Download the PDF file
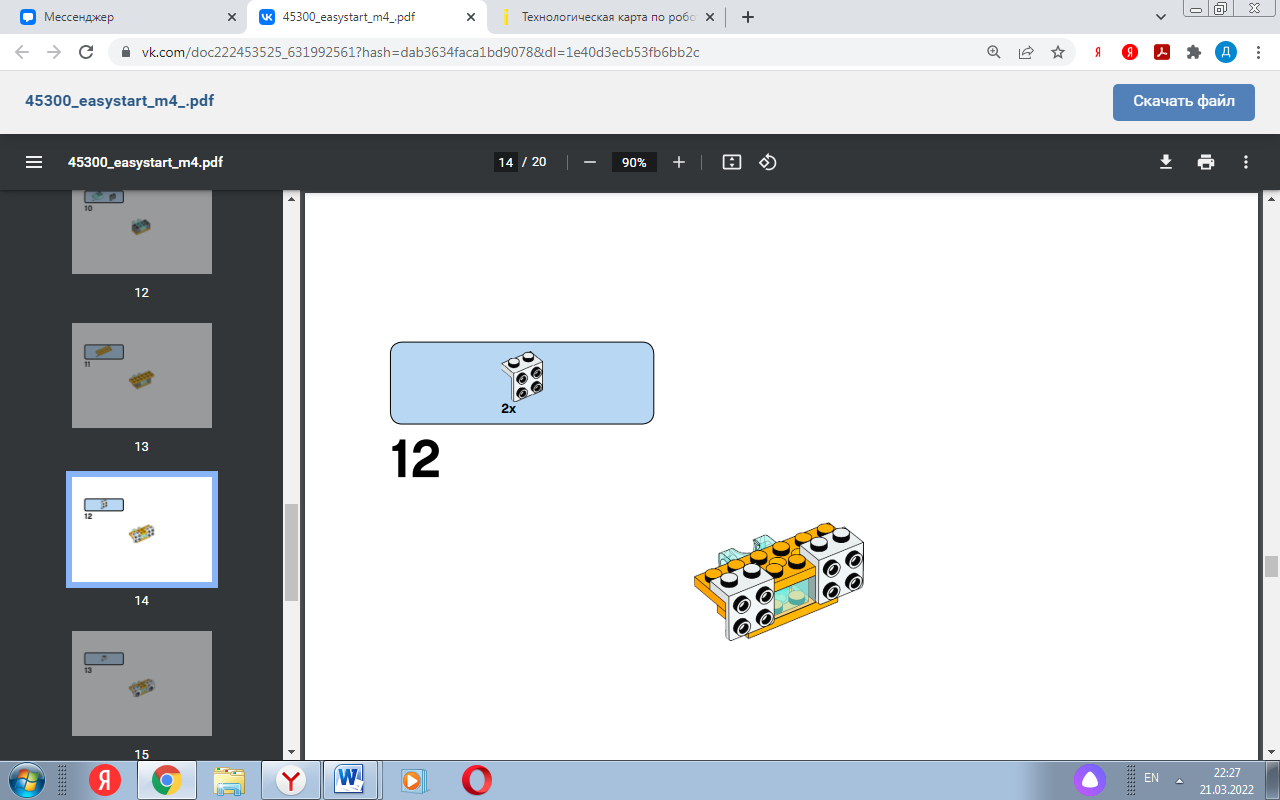The height and width of the screenshot is (800, 1280). 1166,162
